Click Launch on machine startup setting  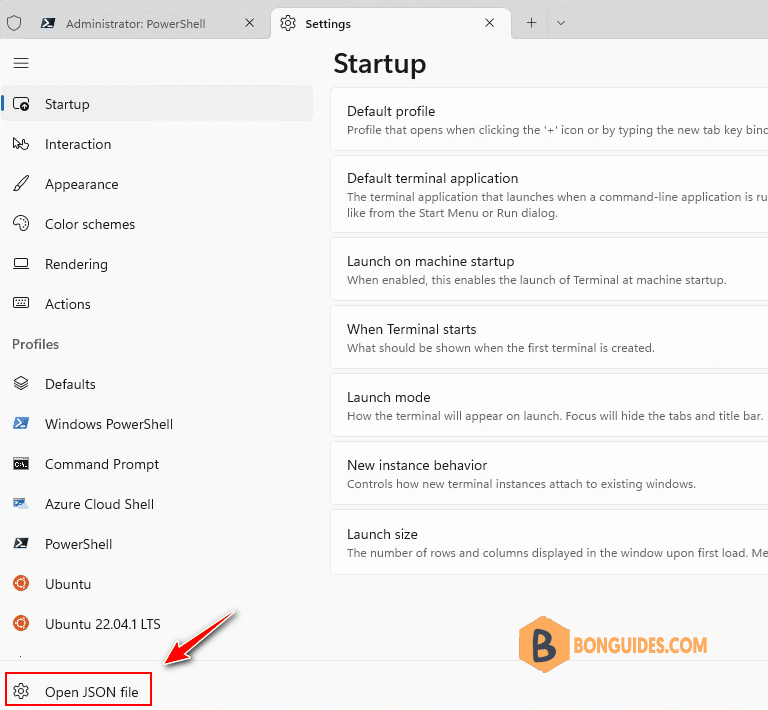click(x=549, y=270)
